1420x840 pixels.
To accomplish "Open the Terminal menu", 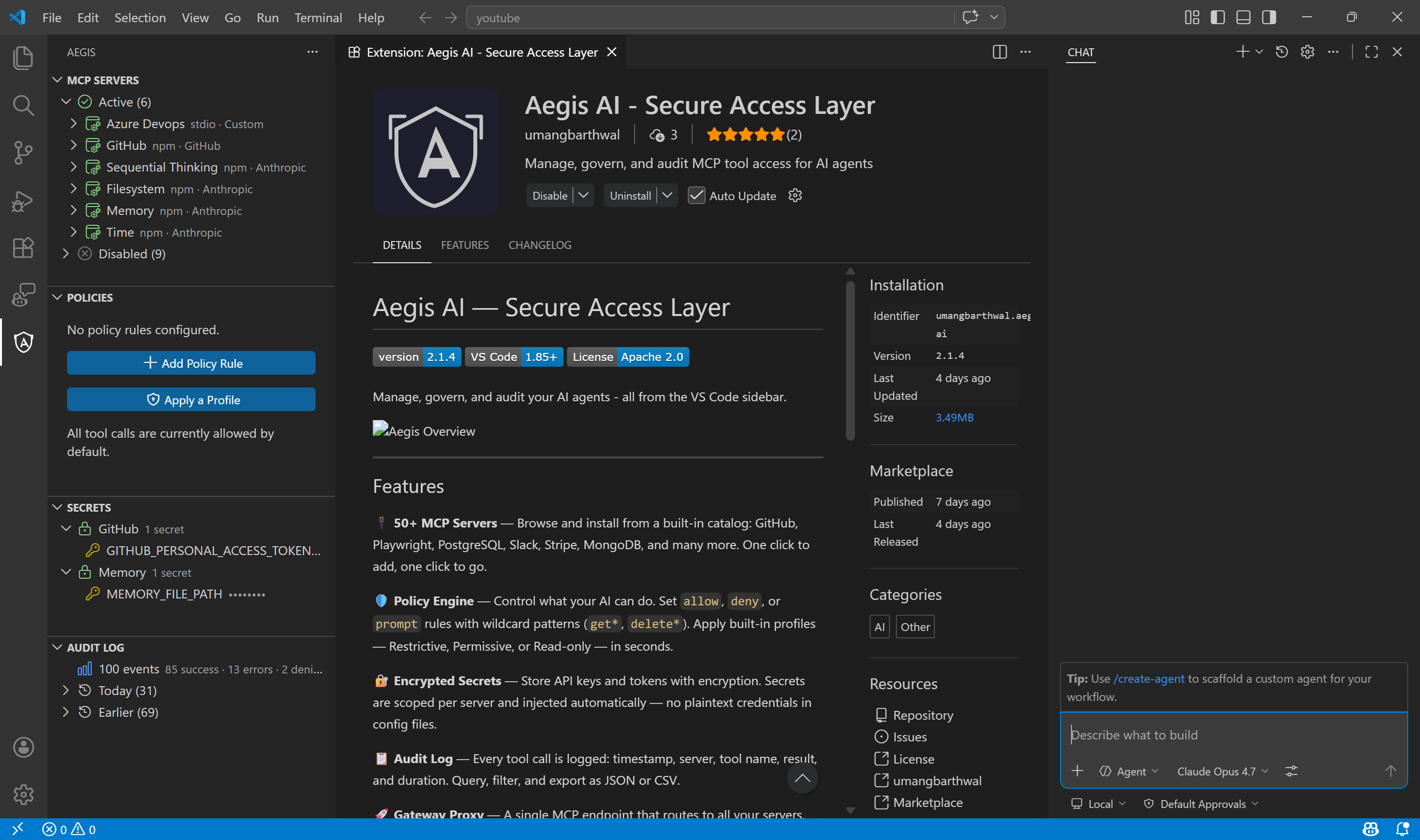I will click(318, 18).
